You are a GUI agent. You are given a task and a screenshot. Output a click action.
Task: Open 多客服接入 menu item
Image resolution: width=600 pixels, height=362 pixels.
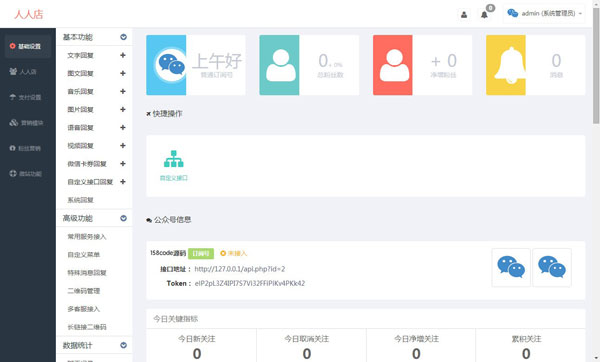tap(84, 309)
